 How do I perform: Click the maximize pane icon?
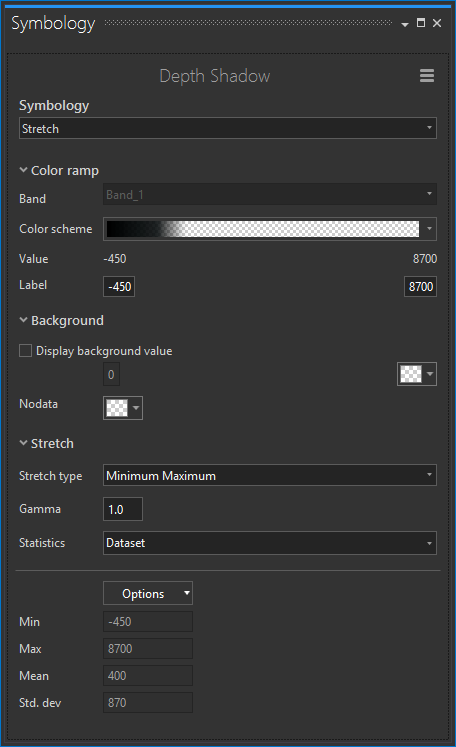point(421,23)
